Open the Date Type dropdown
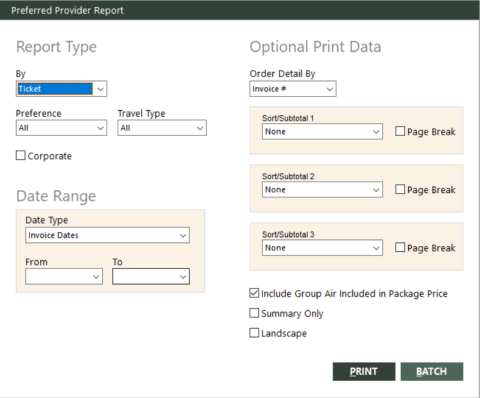This screenshot has width=480, height=398. [x=107, y=235]
